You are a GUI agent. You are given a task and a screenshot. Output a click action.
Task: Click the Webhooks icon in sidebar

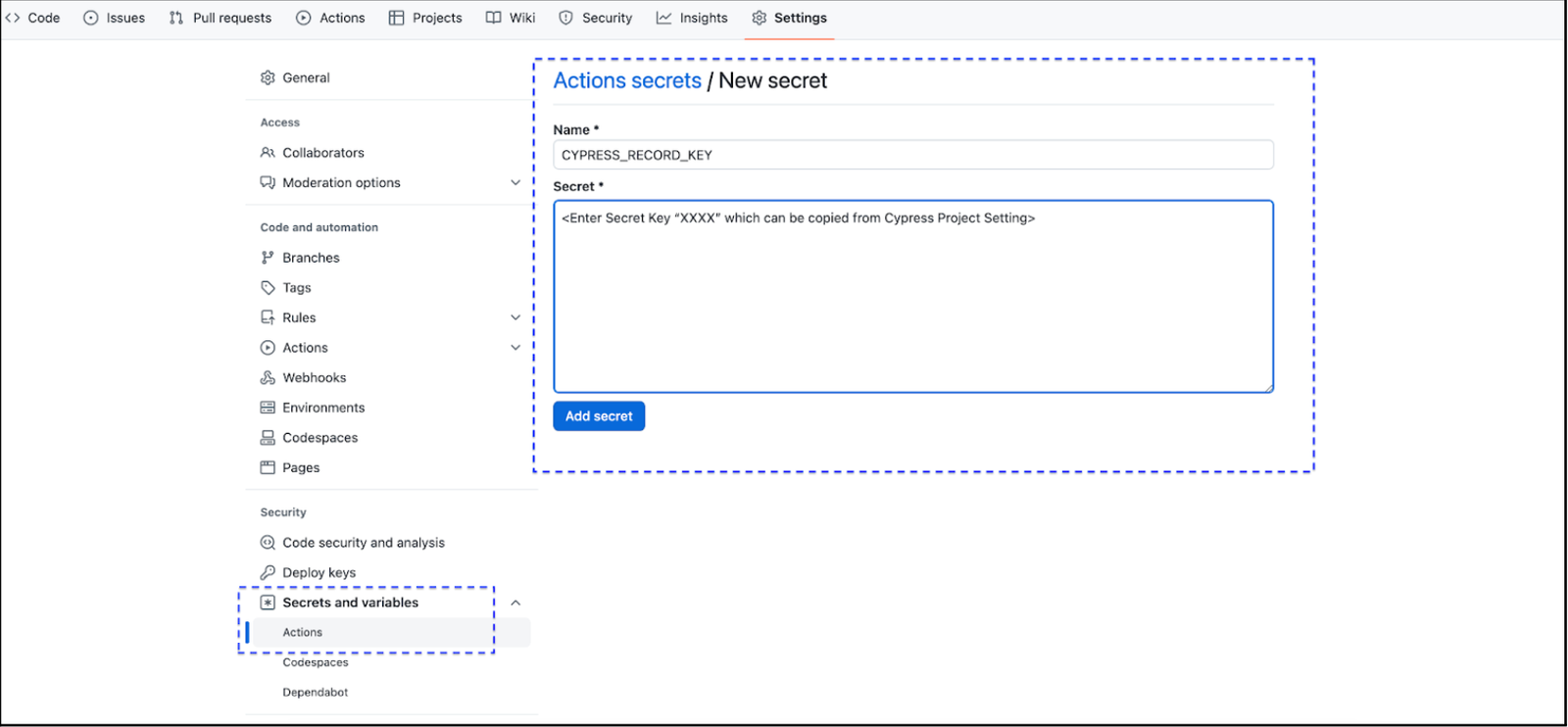click(268, 378)
